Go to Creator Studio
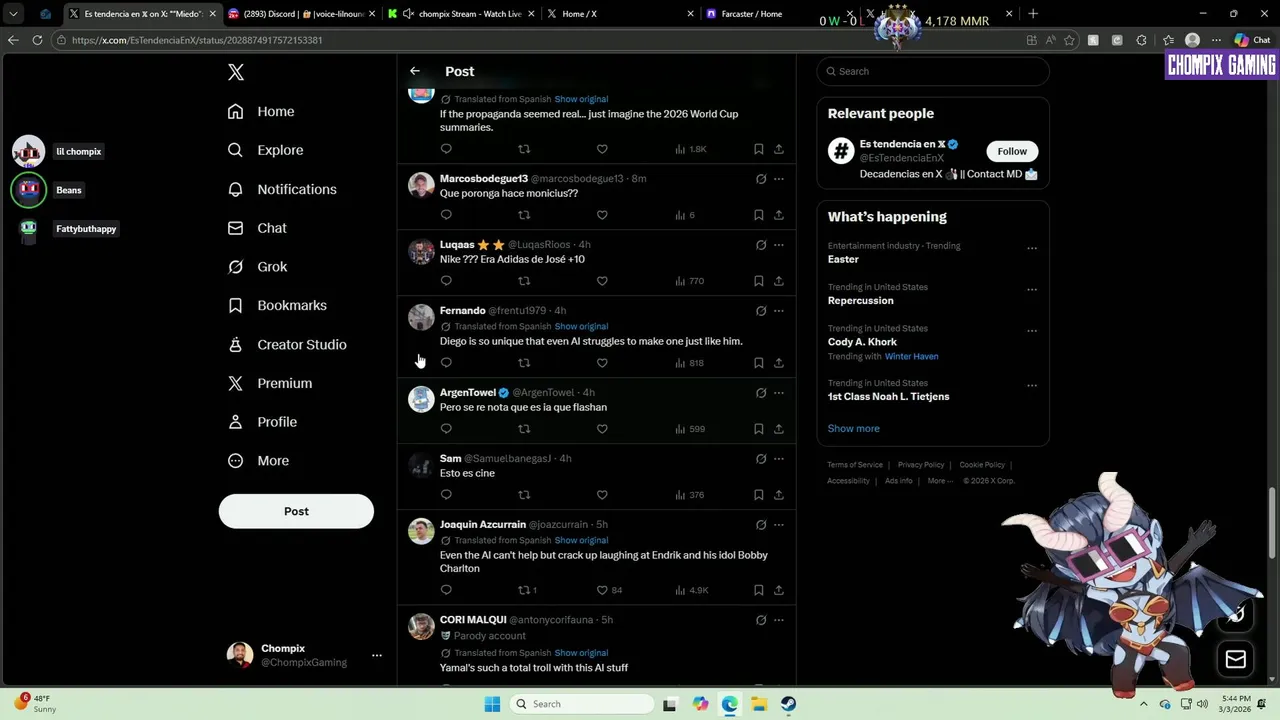The image size is (1280, 720). pyautogui.click(x=287, y=344)
